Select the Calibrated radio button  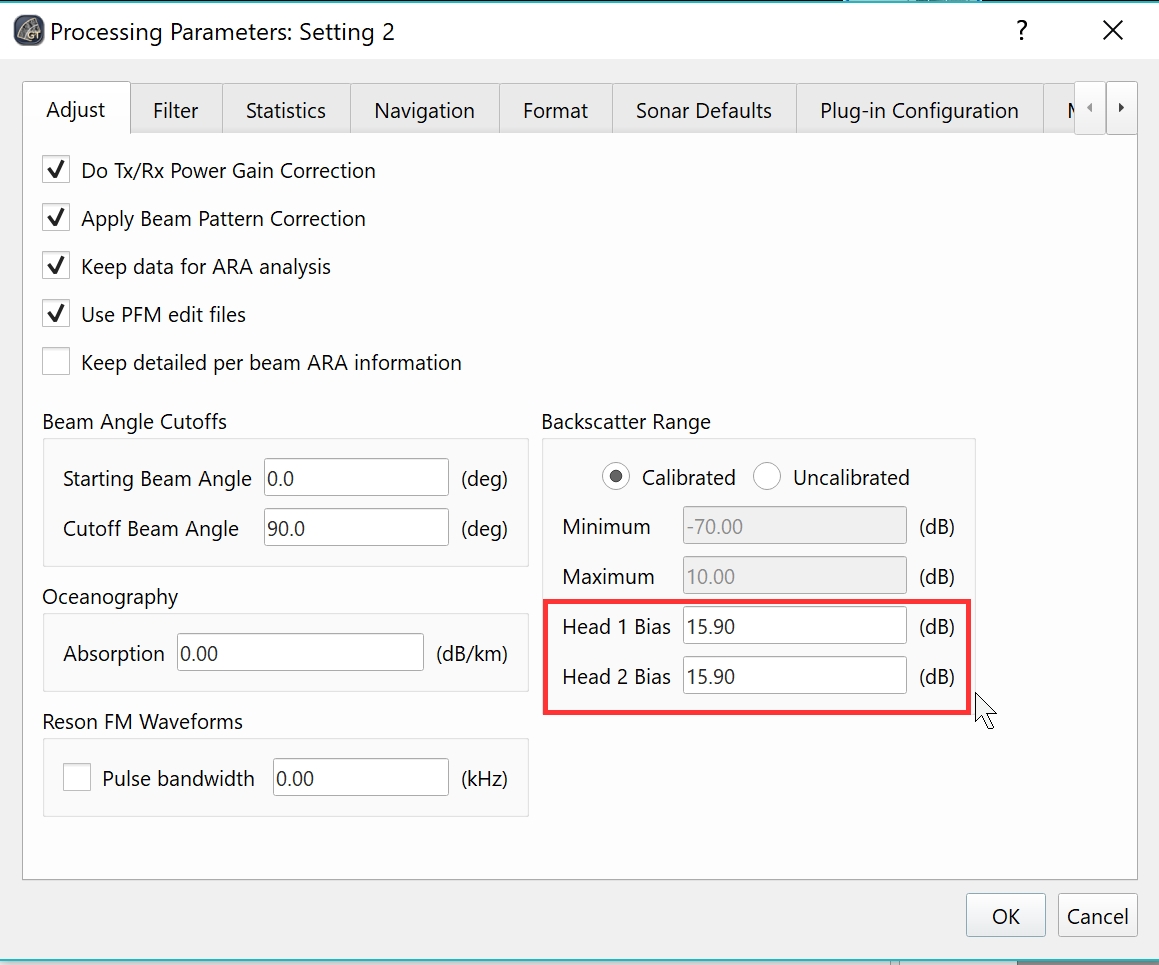pos(616,477)
